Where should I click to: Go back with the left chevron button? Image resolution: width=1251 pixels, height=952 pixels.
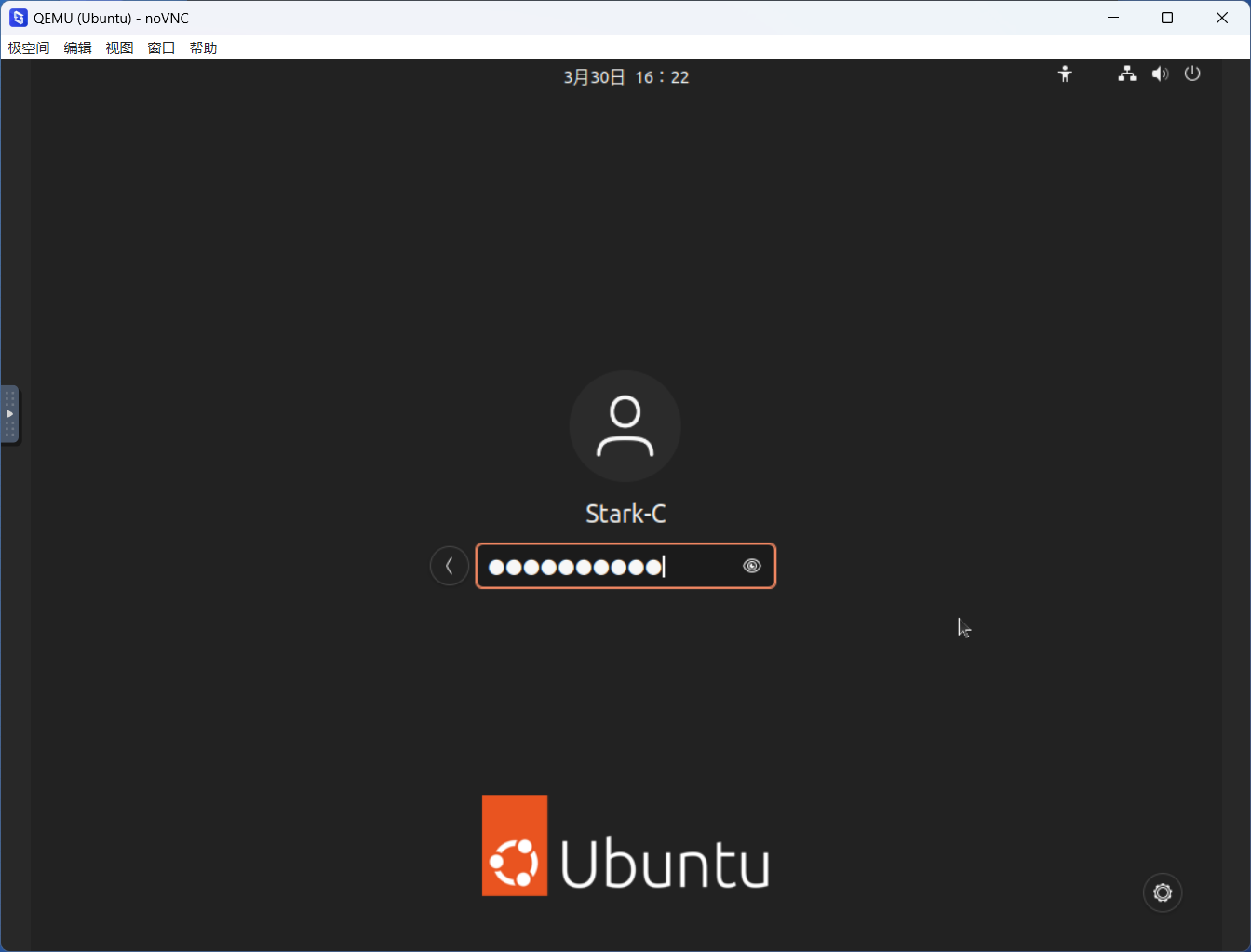[x=450, y=566]
